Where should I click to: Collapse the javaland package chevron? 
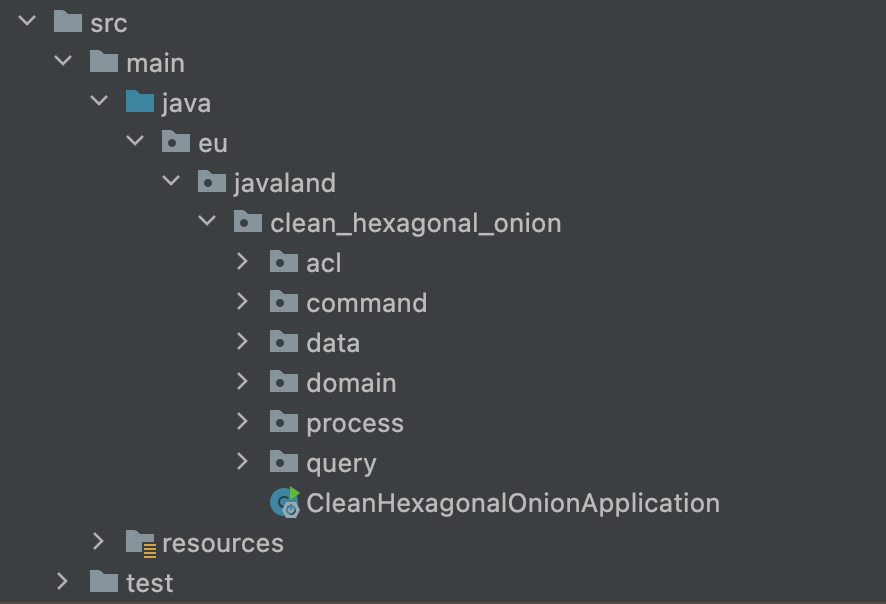[171, 181]
